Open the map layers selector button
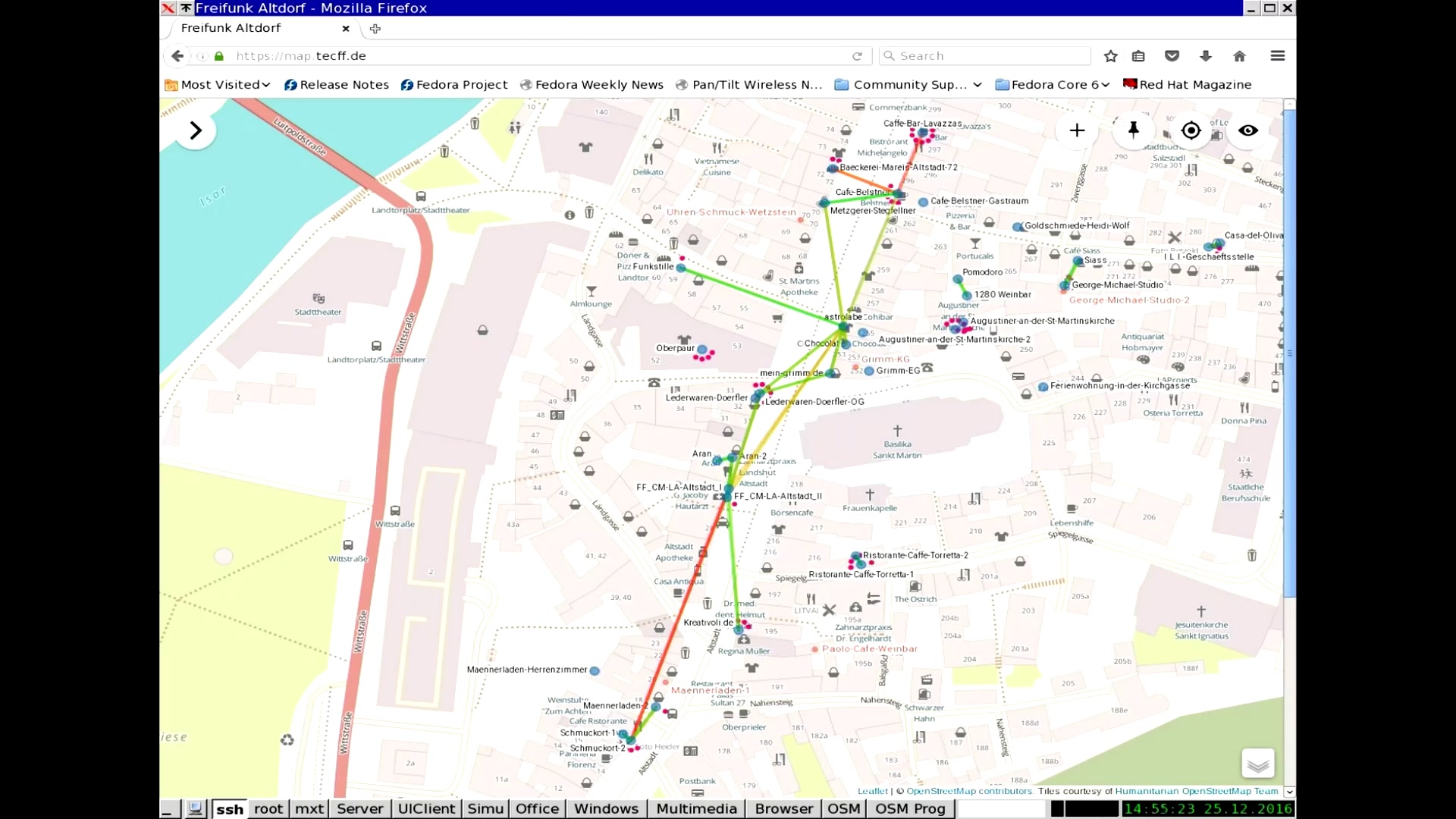This screenshot has height=819, width=1456. click(x=1257, y=764)
